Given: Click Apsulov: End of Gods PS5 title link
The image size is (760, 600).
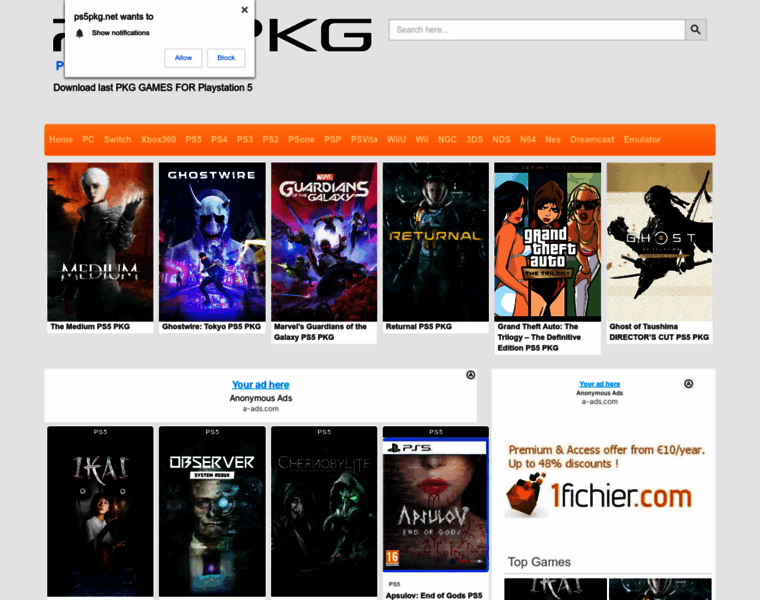Looking at the screenshot, I should 434,595.
